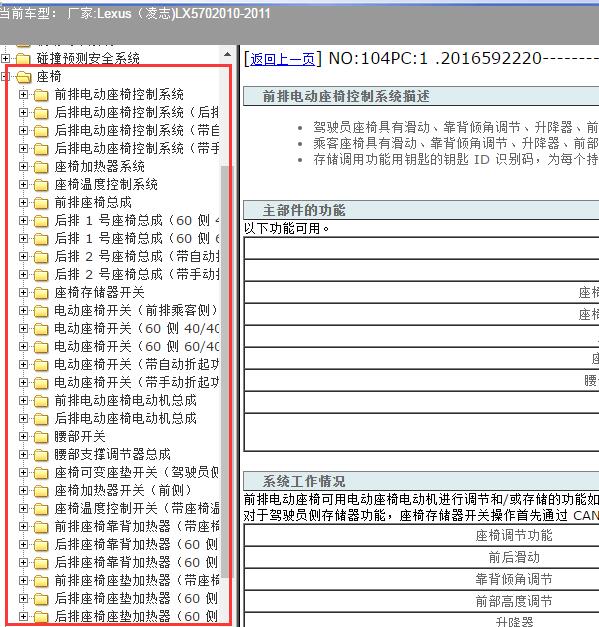Select folder icon of 座椅加热器系统

(41, 167)
